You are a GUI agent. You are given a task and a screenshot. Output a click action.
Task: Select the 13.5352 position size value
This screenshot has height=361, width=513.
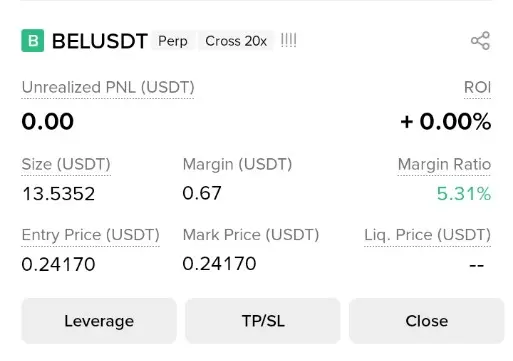[58, 194]
